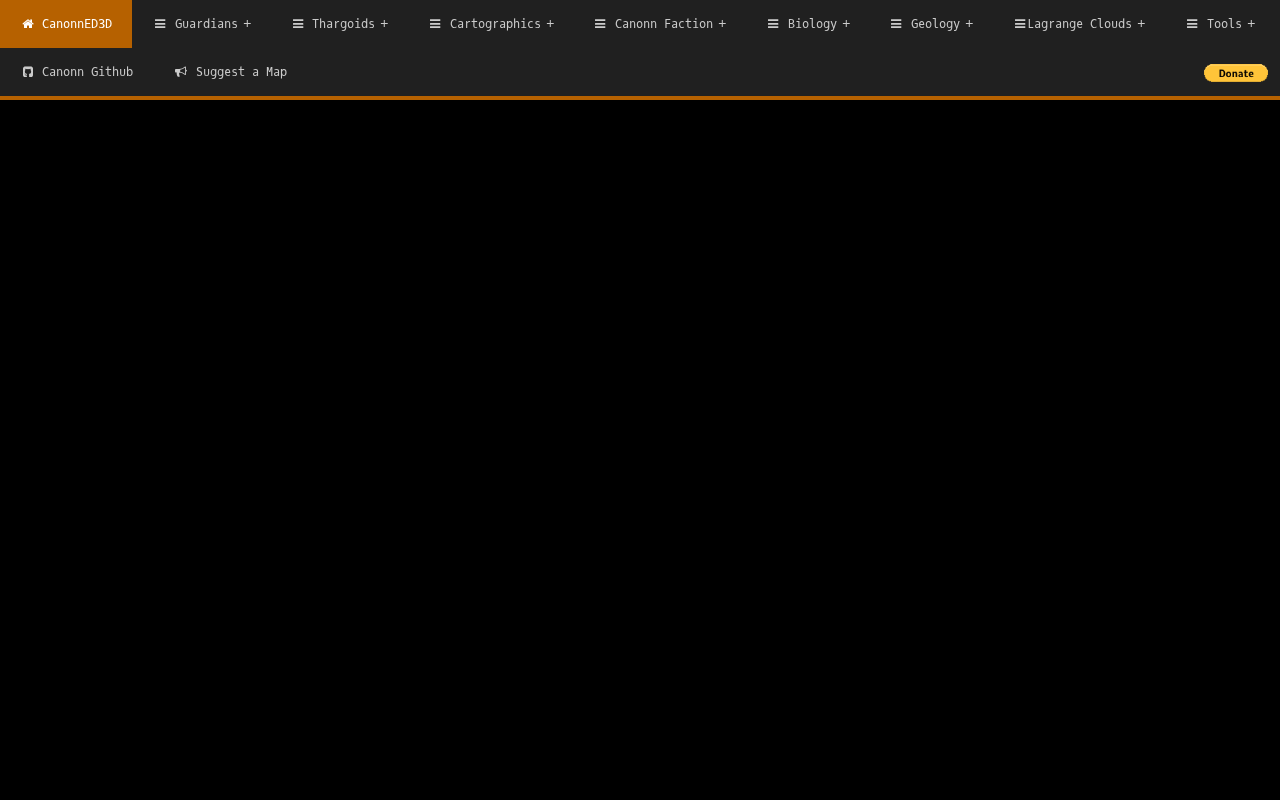Click the hamburger icon beside Guardians
The height and width of the screenshot is (800, 1280).
160,24
